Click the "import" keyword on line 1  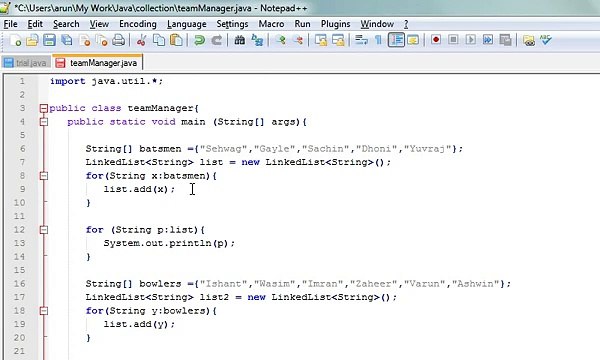tap(67, 81)
